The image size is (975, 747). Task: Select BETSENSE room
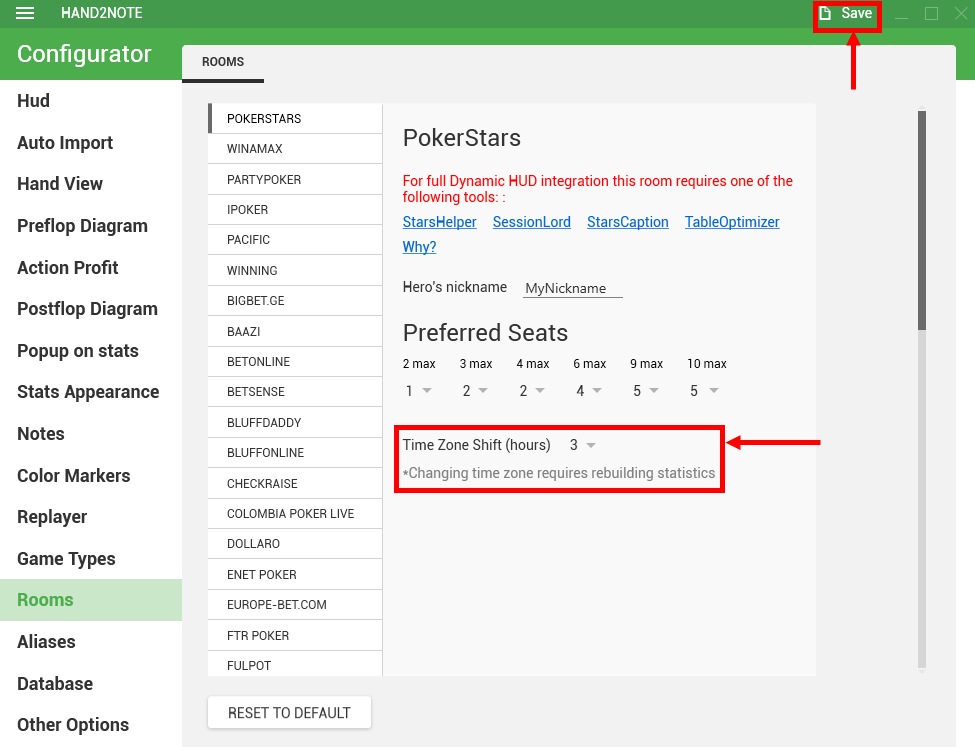(x=295, y=392)
